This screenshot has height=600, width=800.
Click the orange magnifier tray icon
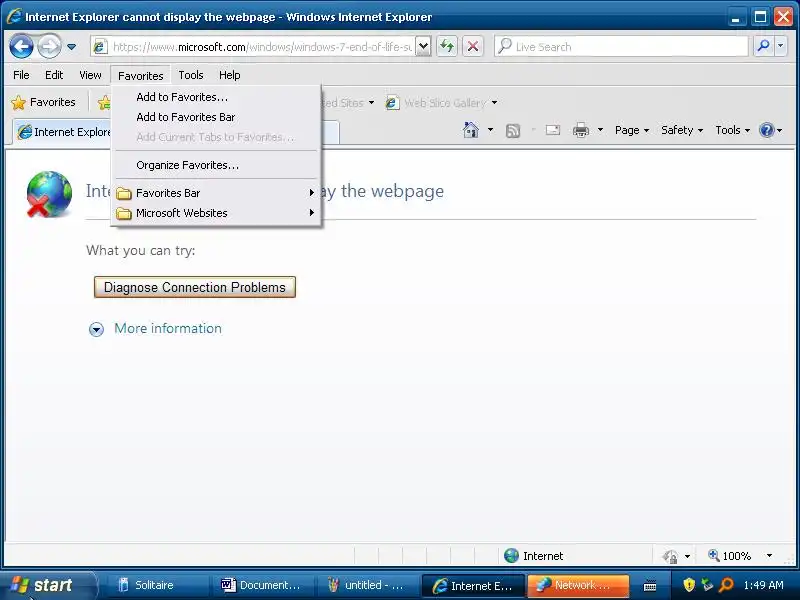coord(726,585)
